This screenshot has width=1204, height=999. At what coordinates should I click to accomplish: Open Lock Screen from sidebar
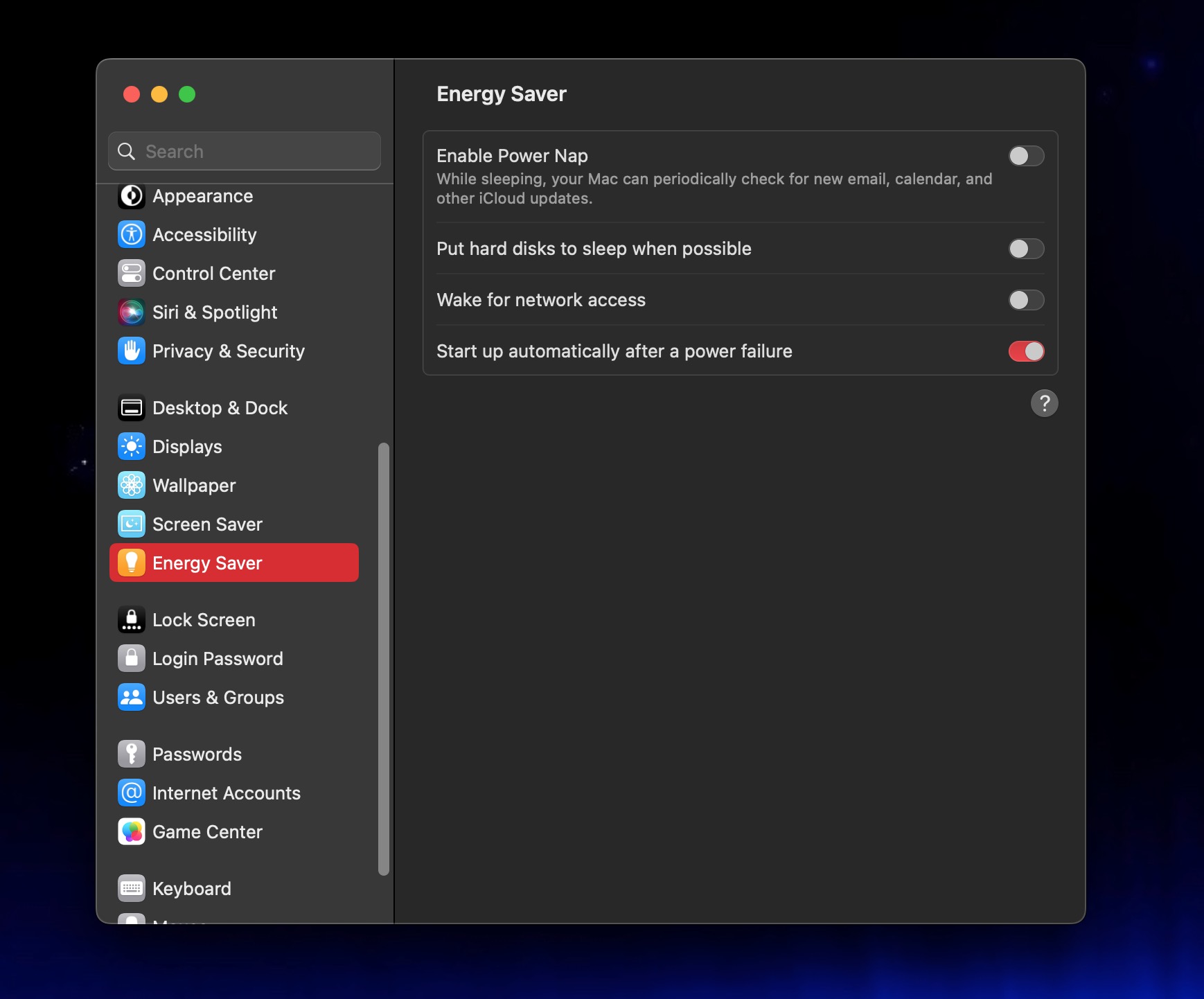click(x=234, y=620)
